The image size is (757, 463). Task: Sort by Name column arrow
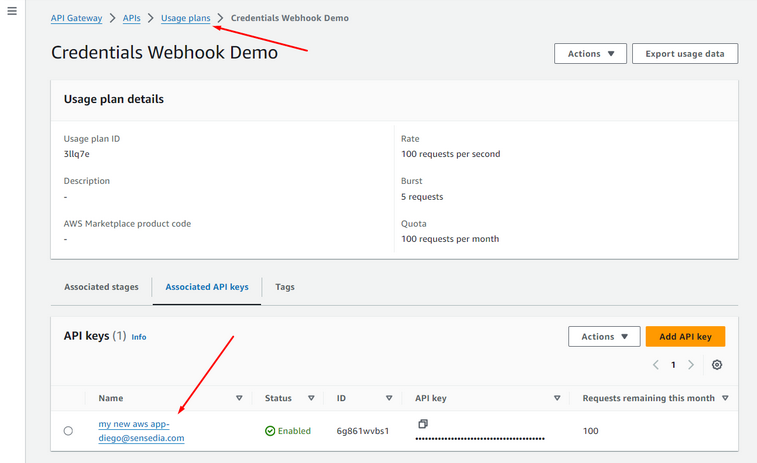239,398
